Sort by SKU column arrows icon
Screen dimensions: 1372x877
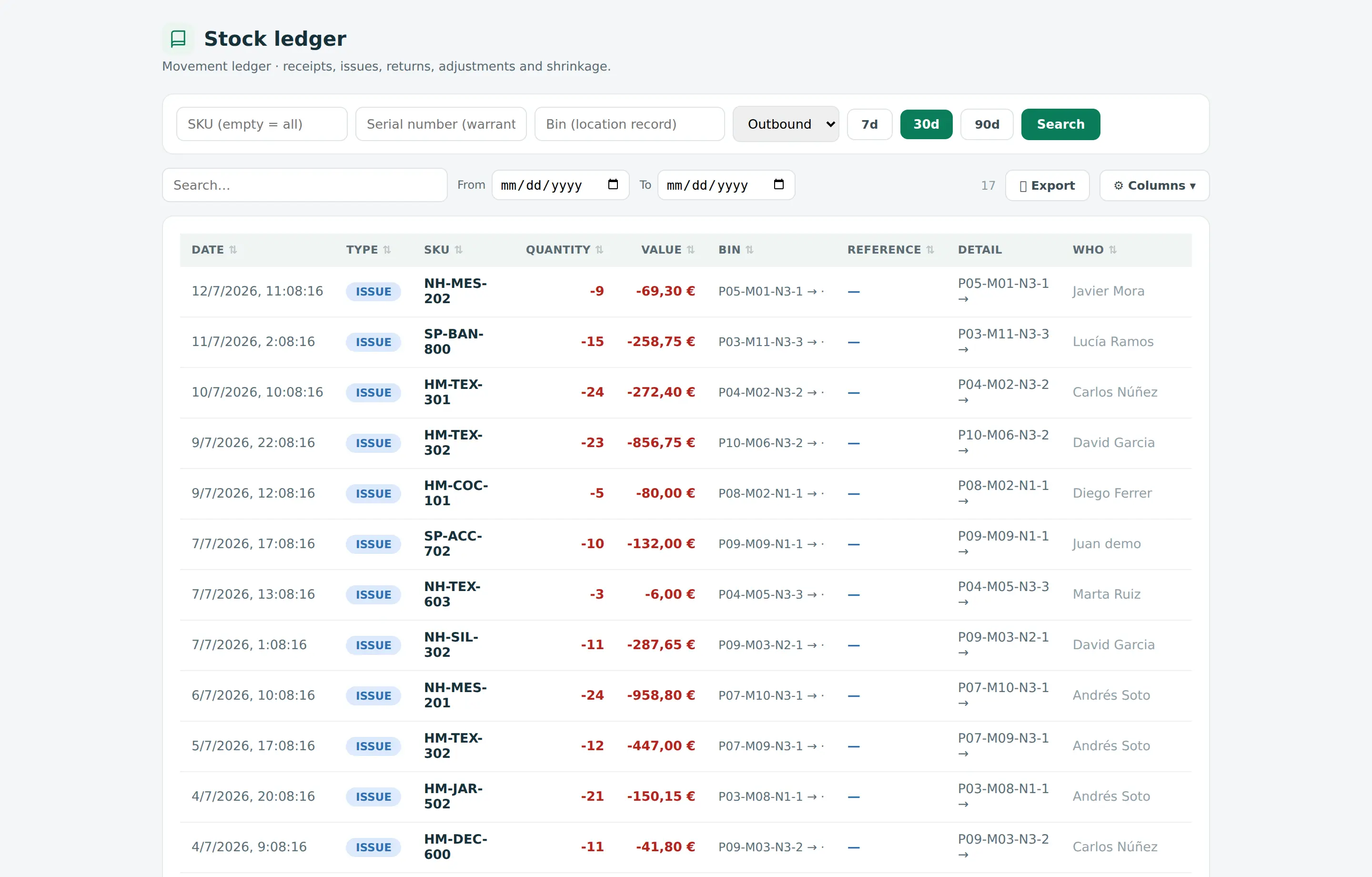(x=459, y=250)
